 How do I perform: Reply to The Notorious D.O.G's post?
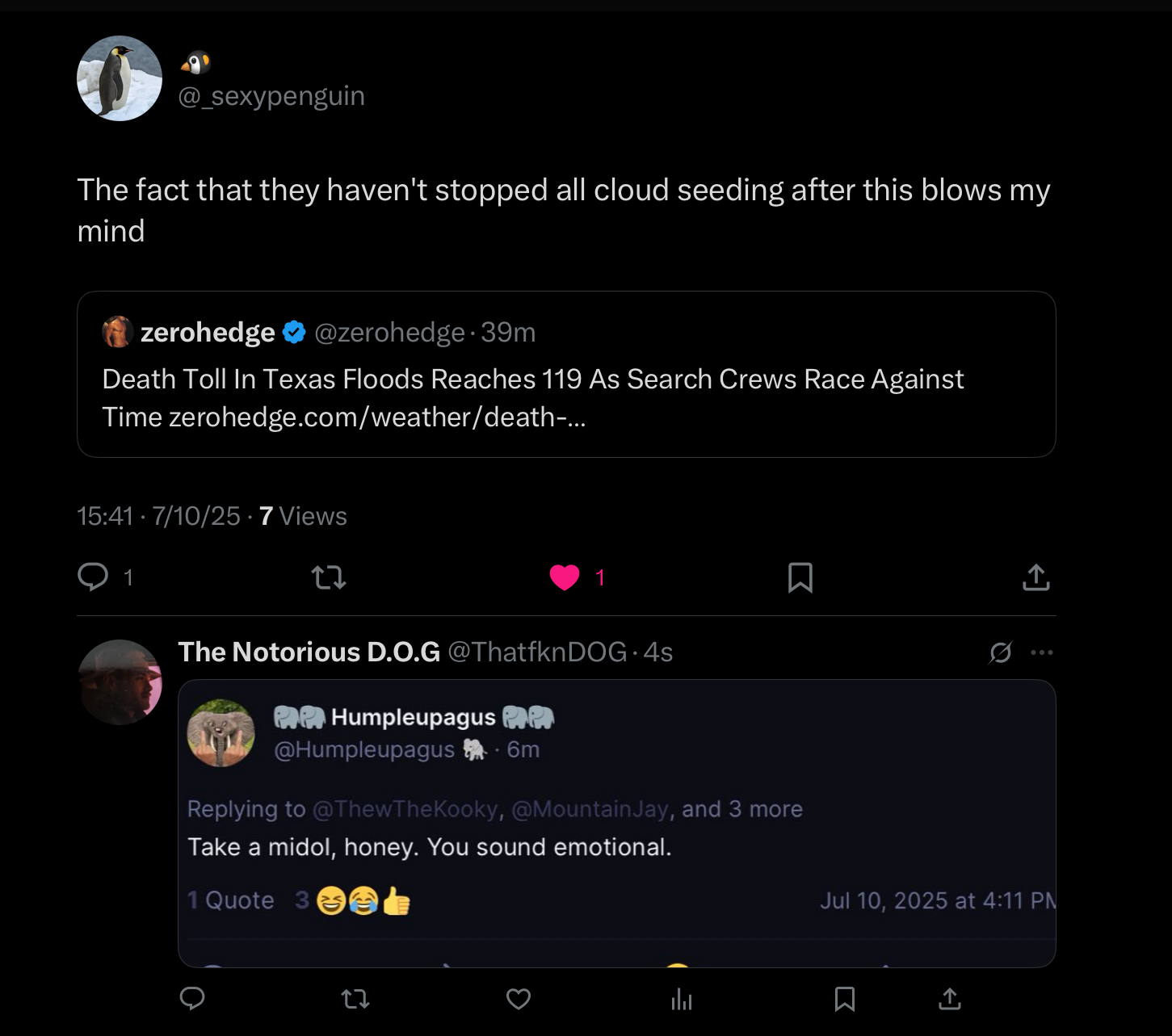192,999
